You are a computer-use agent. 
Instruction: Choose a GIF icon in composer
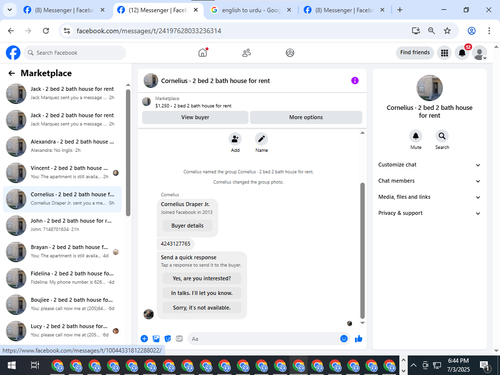[x=179, y=339]
